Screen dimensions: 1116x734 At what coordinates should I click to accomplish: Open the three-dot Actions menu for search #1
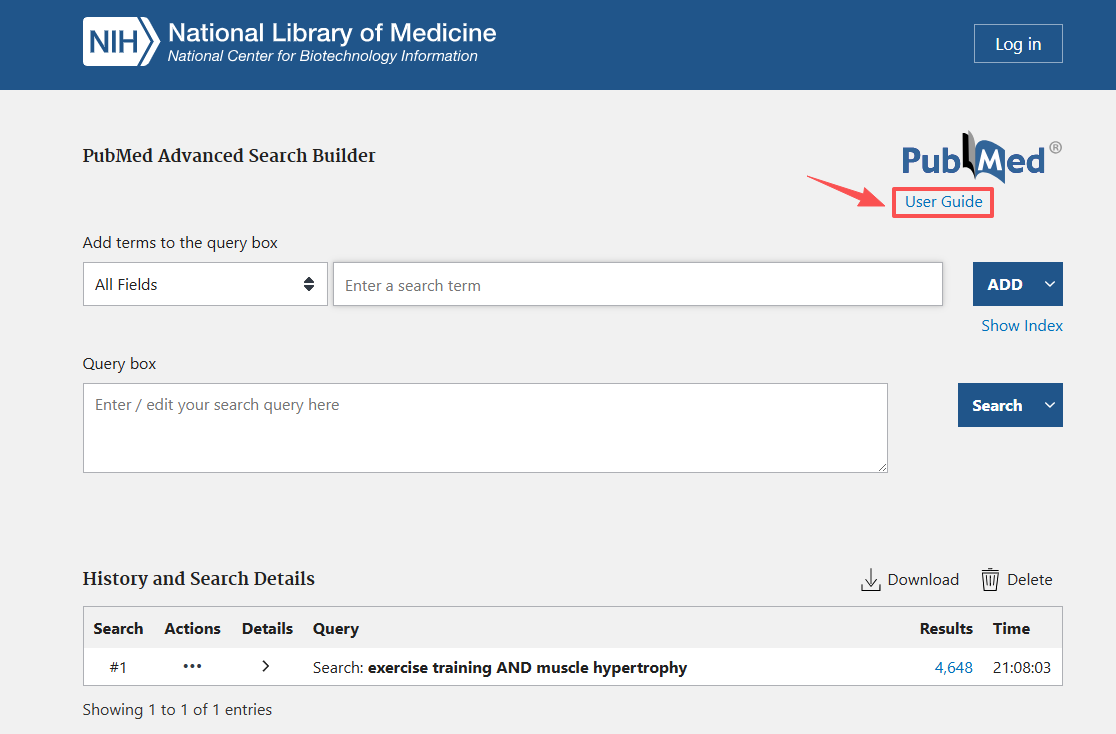[x=192, y=667]
